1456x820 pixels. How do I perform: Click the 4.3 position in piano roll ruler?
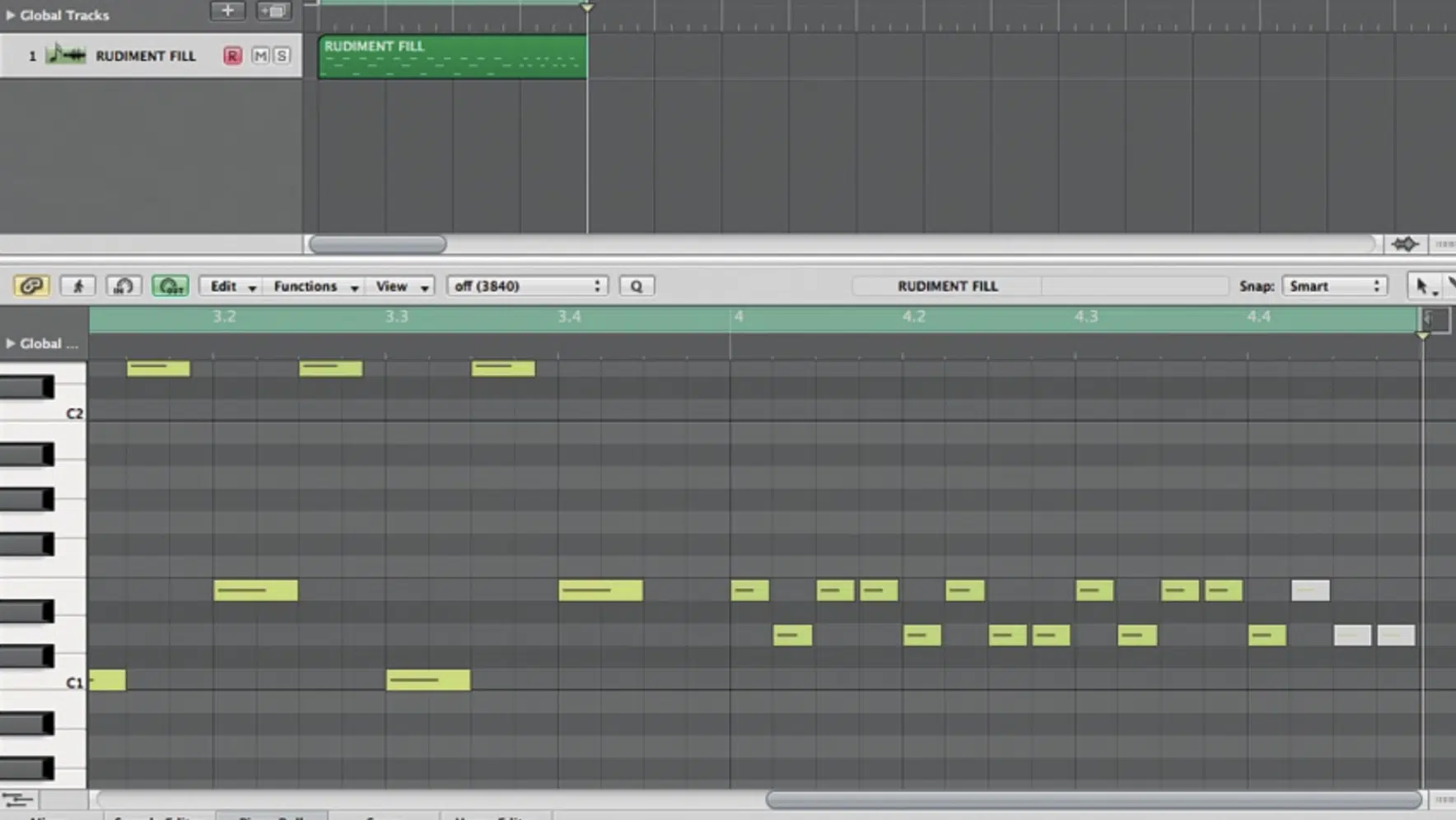coord(1086,316)
